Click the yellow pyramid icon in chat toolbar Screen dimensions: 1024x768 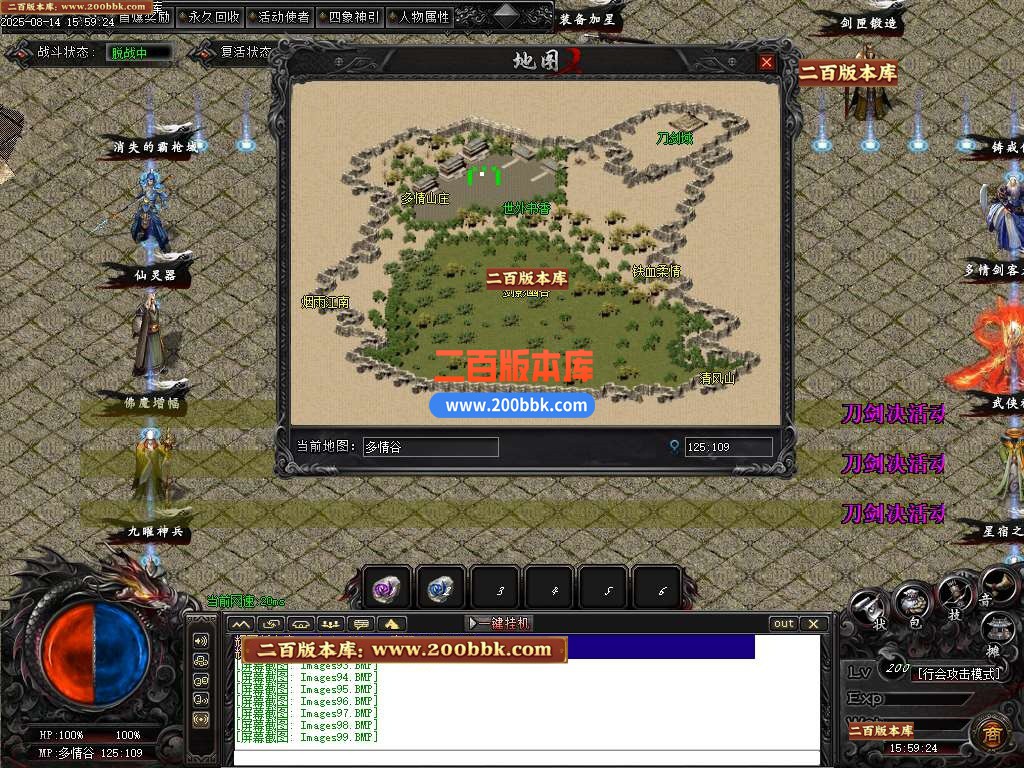coord(391,624)
